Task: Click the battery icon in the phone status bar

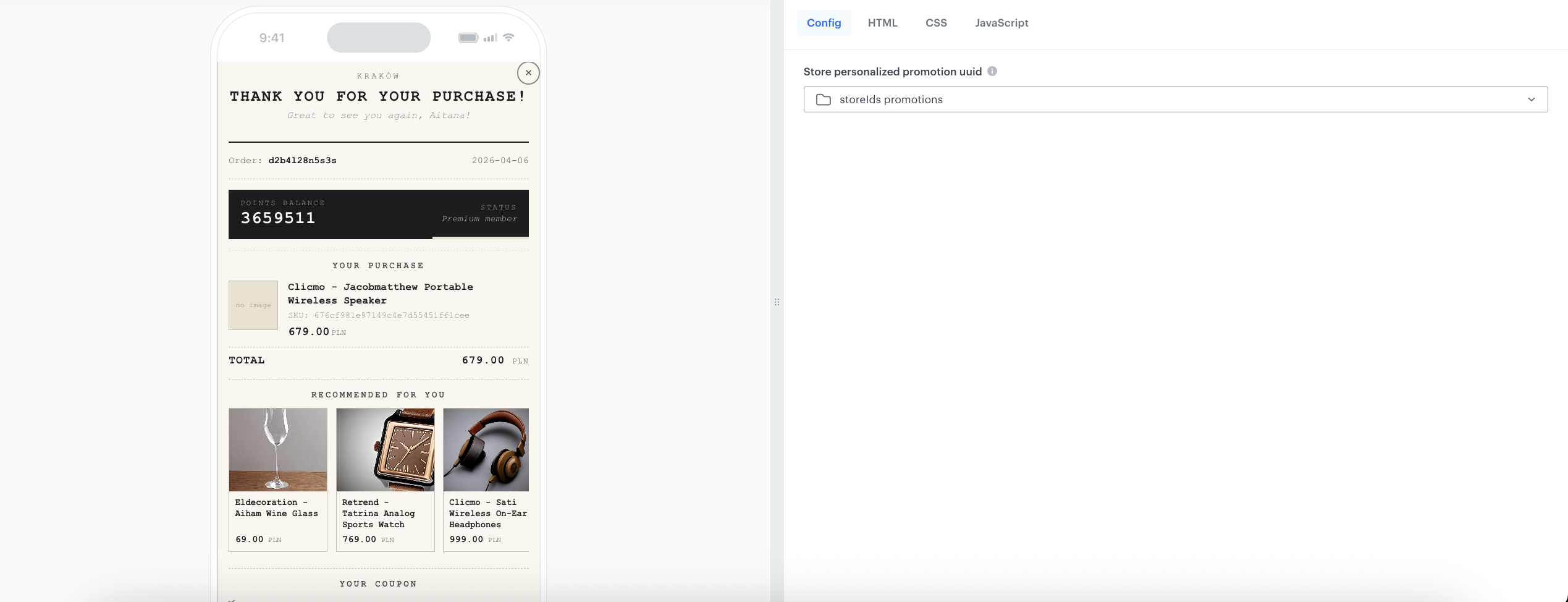Action: [x=468, y=37]
